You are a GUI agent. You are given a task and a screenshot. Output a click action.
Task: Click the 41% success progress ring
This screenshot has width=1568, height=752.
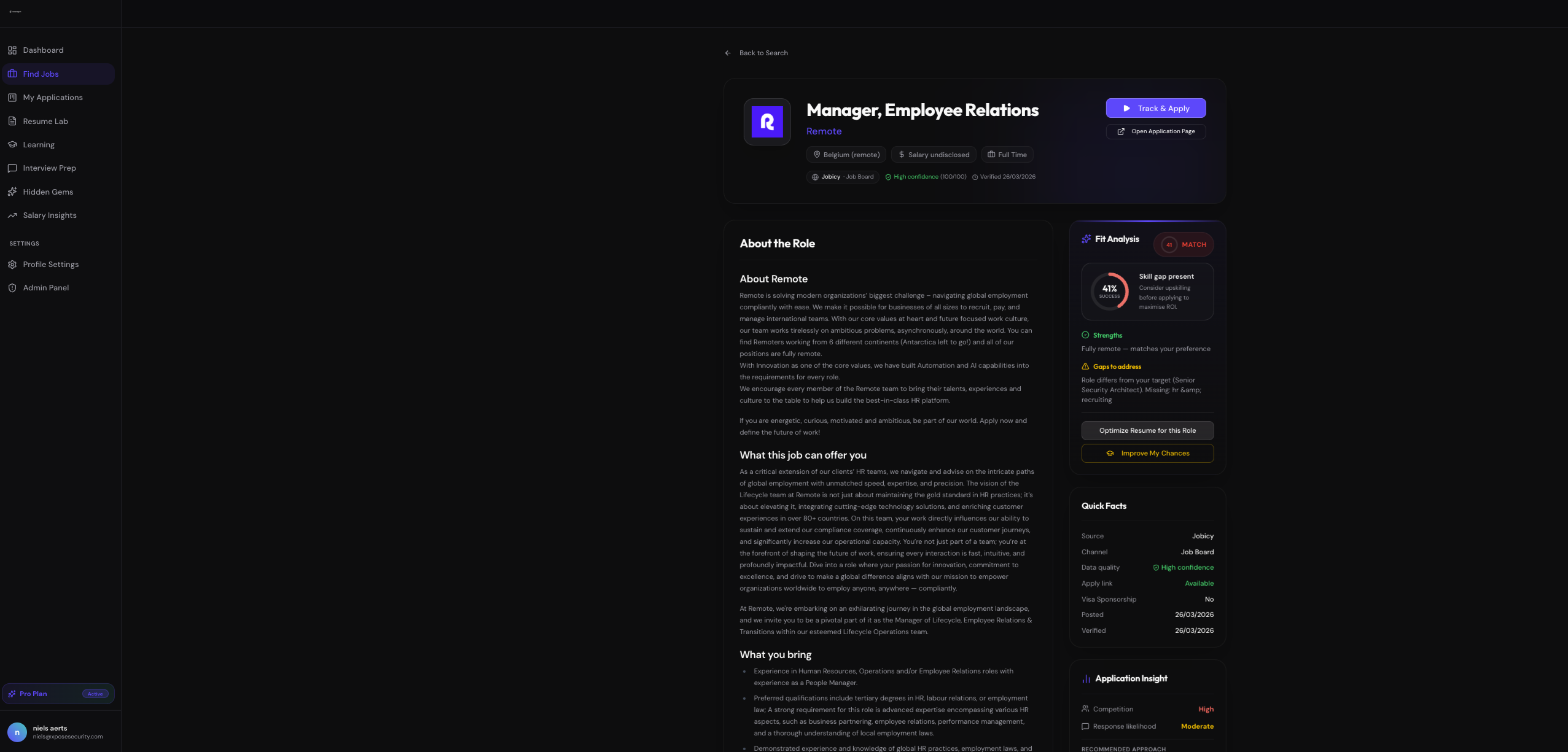1109,291
